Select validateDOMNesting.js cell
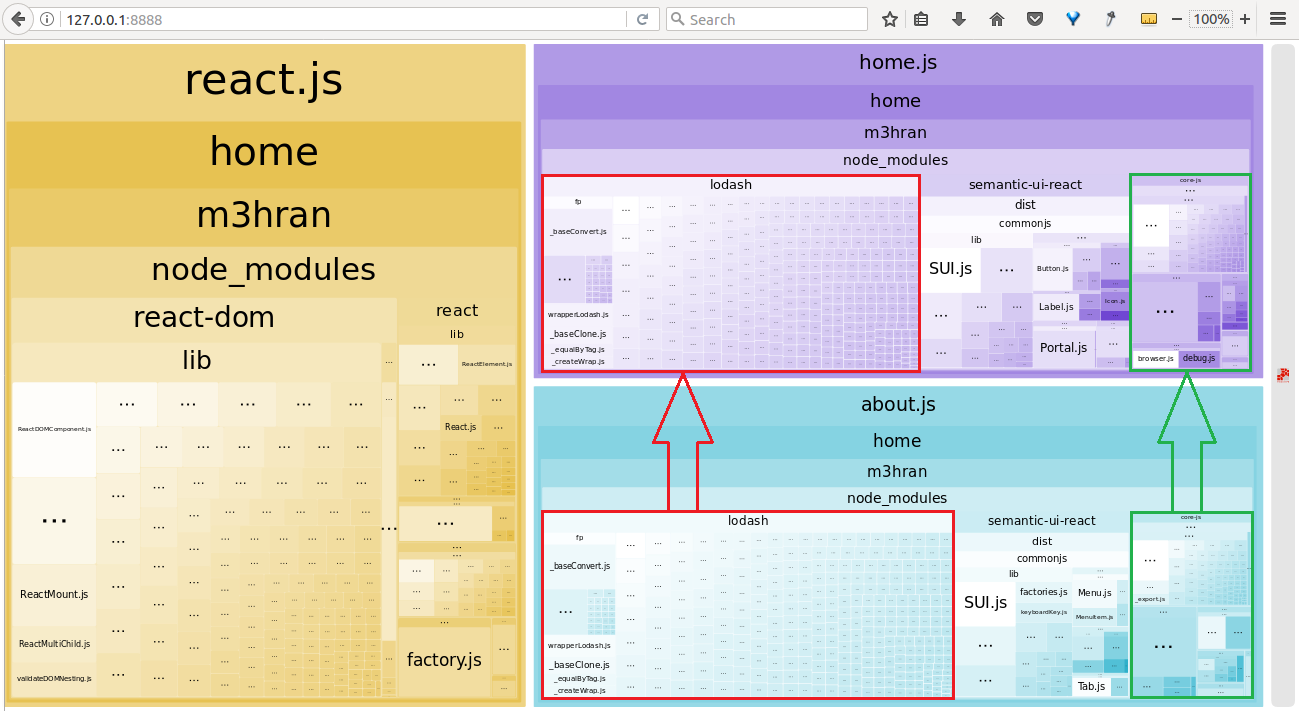The height and width of the screenshot is (711, 1299). [x=54, y=678]
